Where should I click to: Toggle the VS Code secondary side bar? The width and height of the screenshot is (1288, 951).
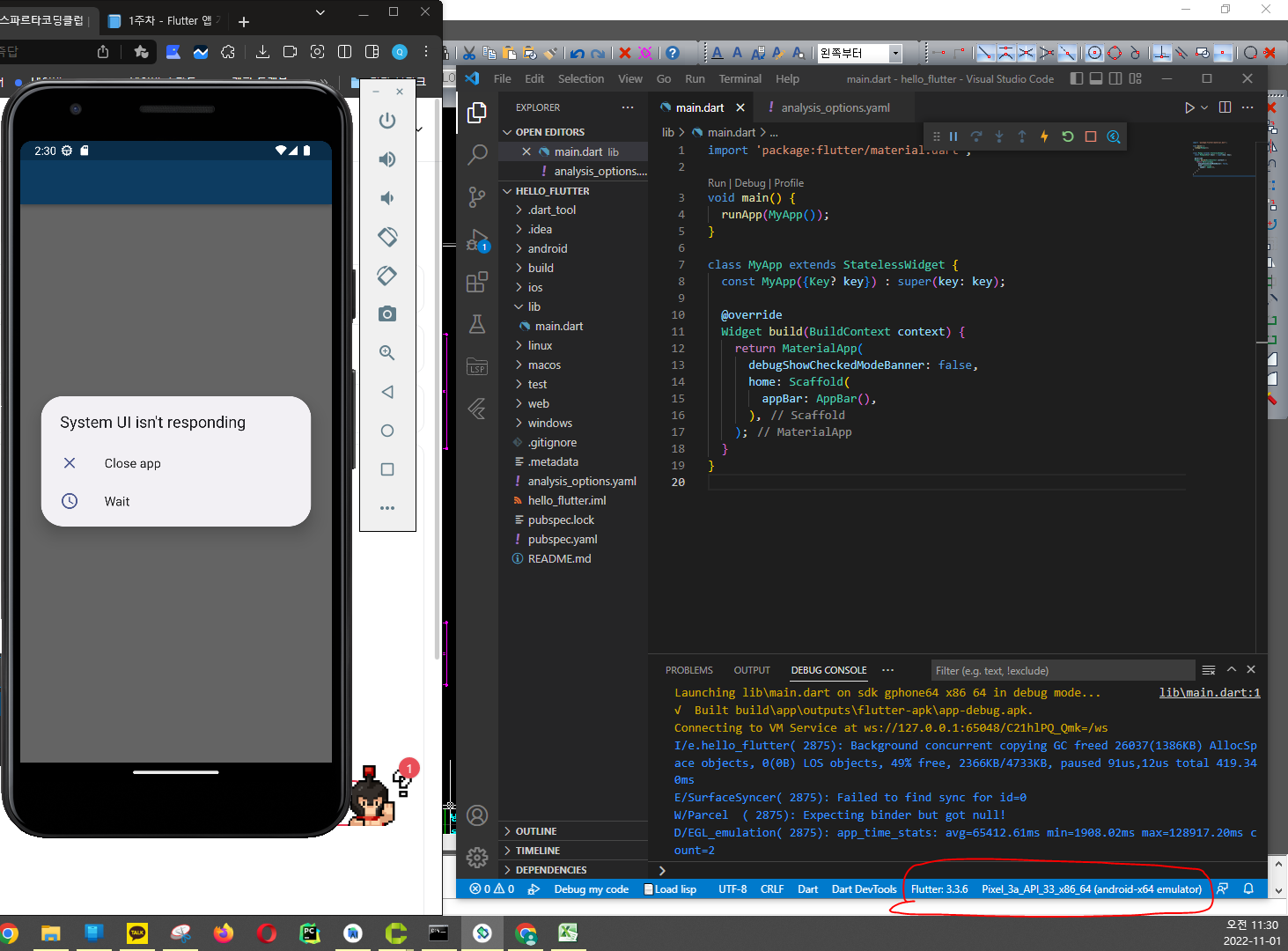pyautogui.click(x=1115, y=78)
